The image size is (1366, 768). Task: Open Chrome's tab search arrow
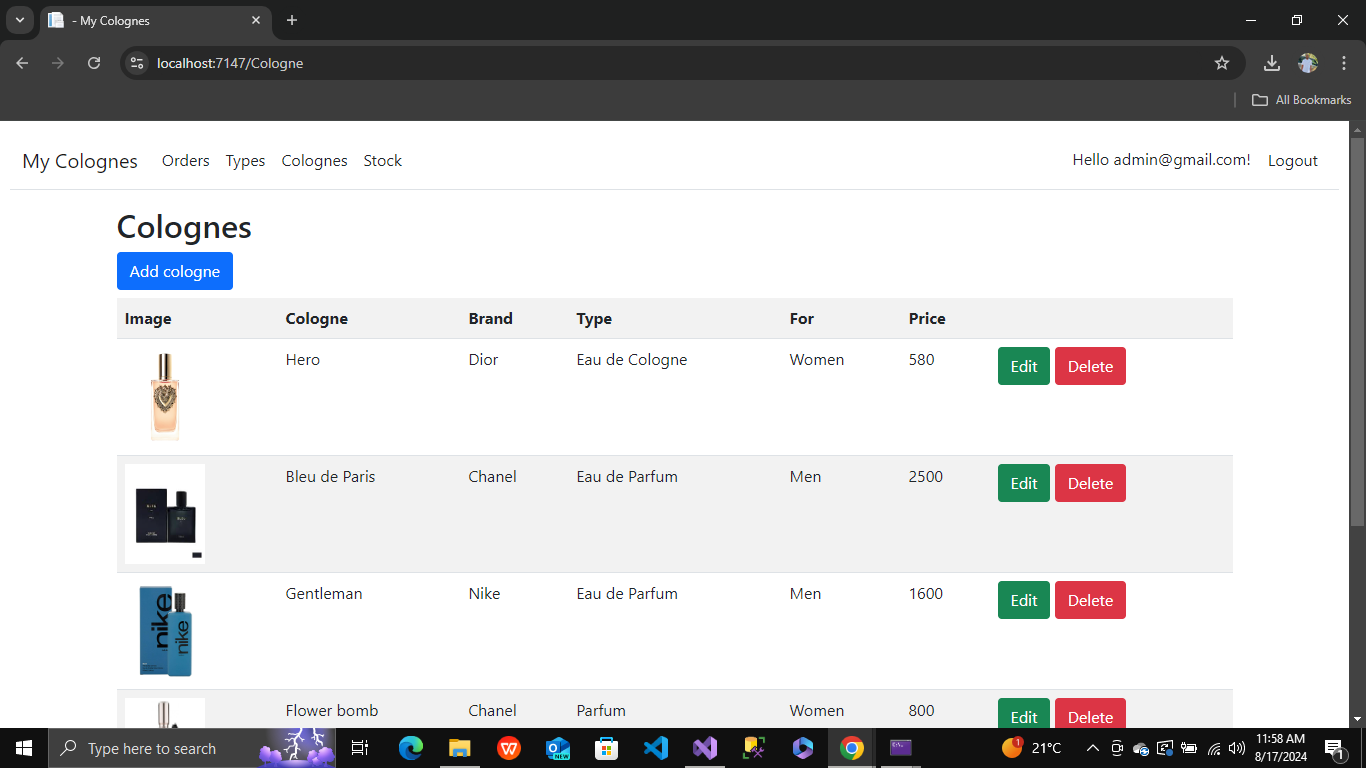[x=20, y=20]
